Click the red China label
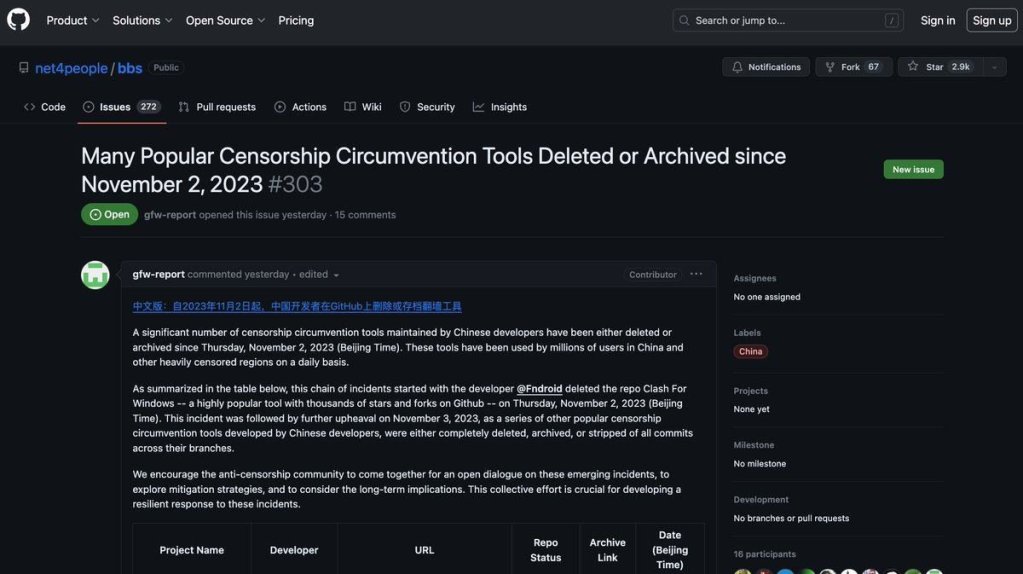The image size is (1023, 574). point(750,352)
